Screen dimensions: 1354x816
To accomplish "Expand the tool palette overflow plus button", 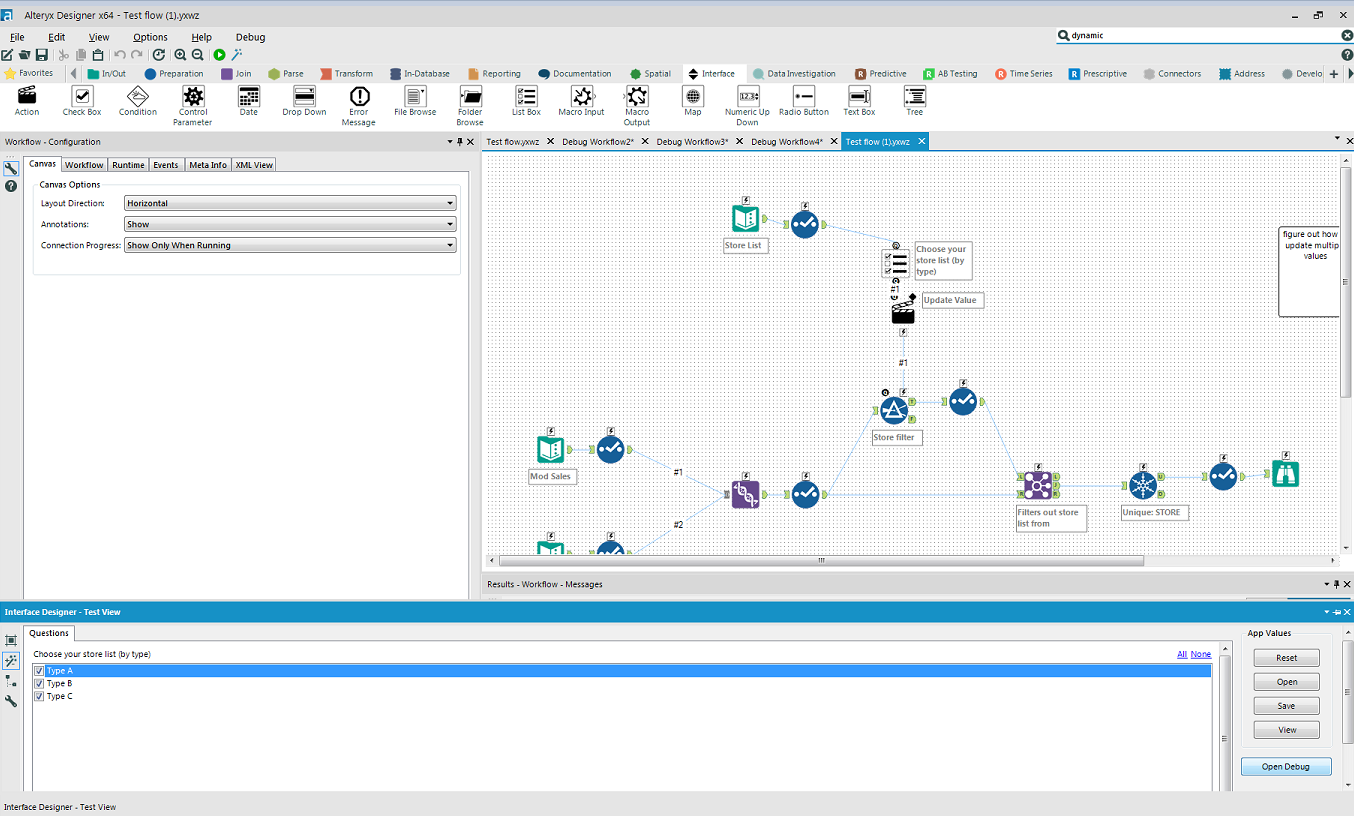I will tap(1334, 74).
